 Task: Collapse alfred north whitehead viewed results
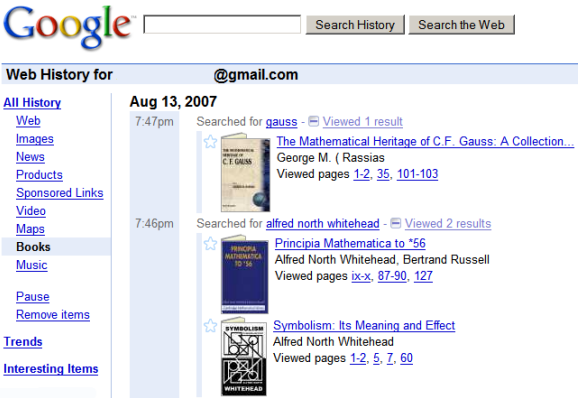click(x=396, y=223)
